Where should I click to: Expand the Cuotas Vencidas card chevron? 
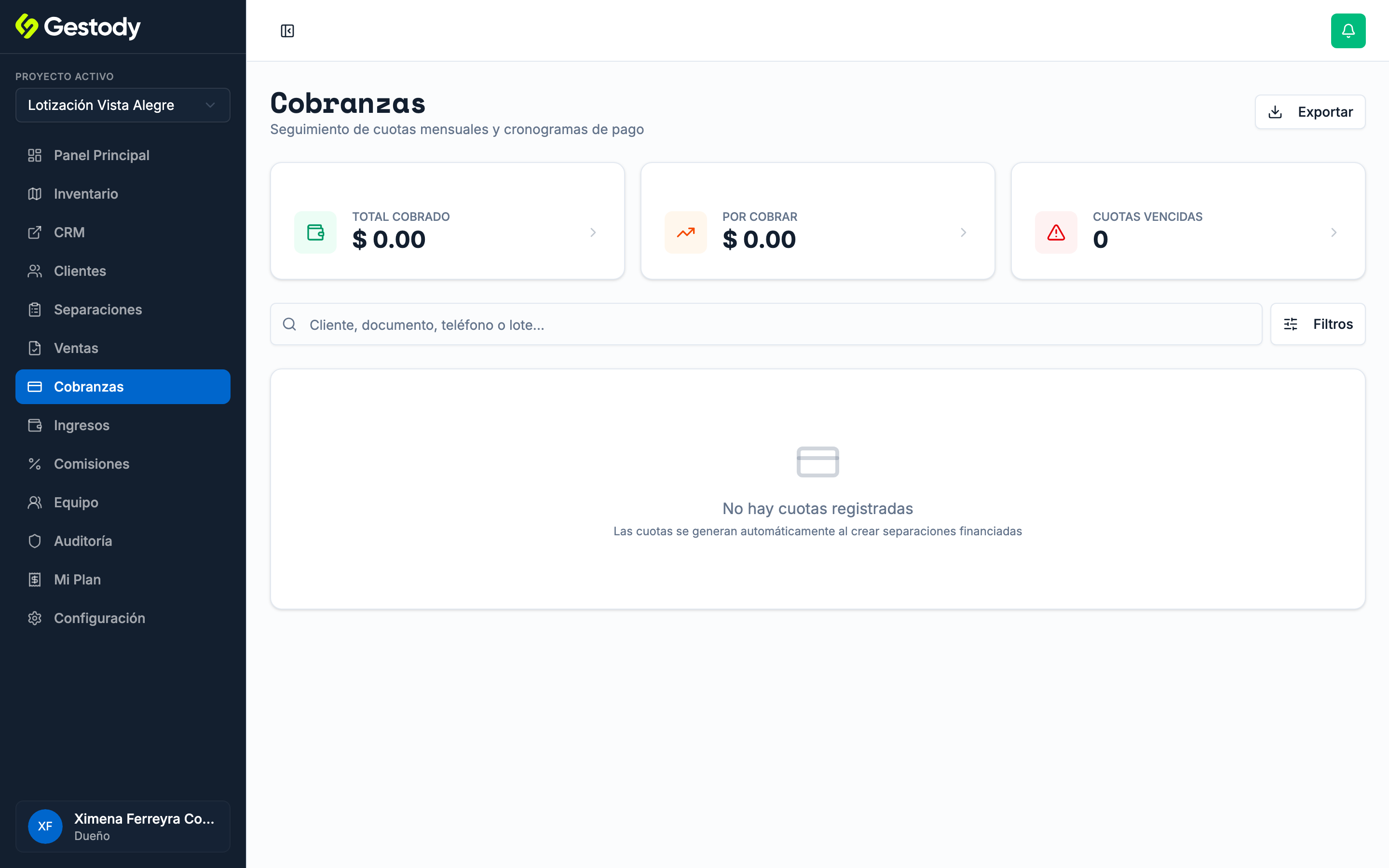[x=1334, y=232]
